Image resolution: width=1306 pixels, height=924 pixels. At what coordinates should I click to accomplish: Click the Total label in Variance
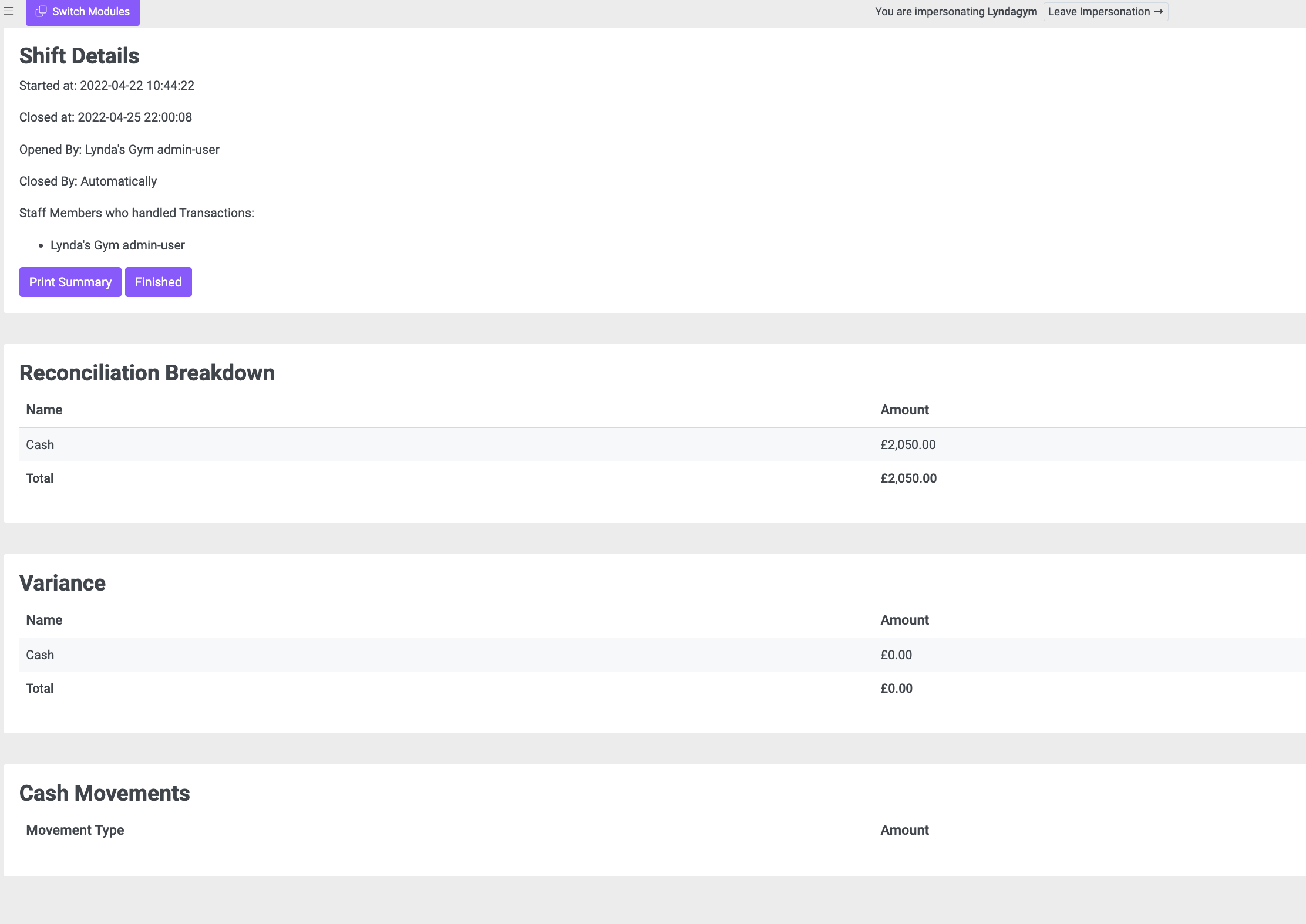coord(39,689)
